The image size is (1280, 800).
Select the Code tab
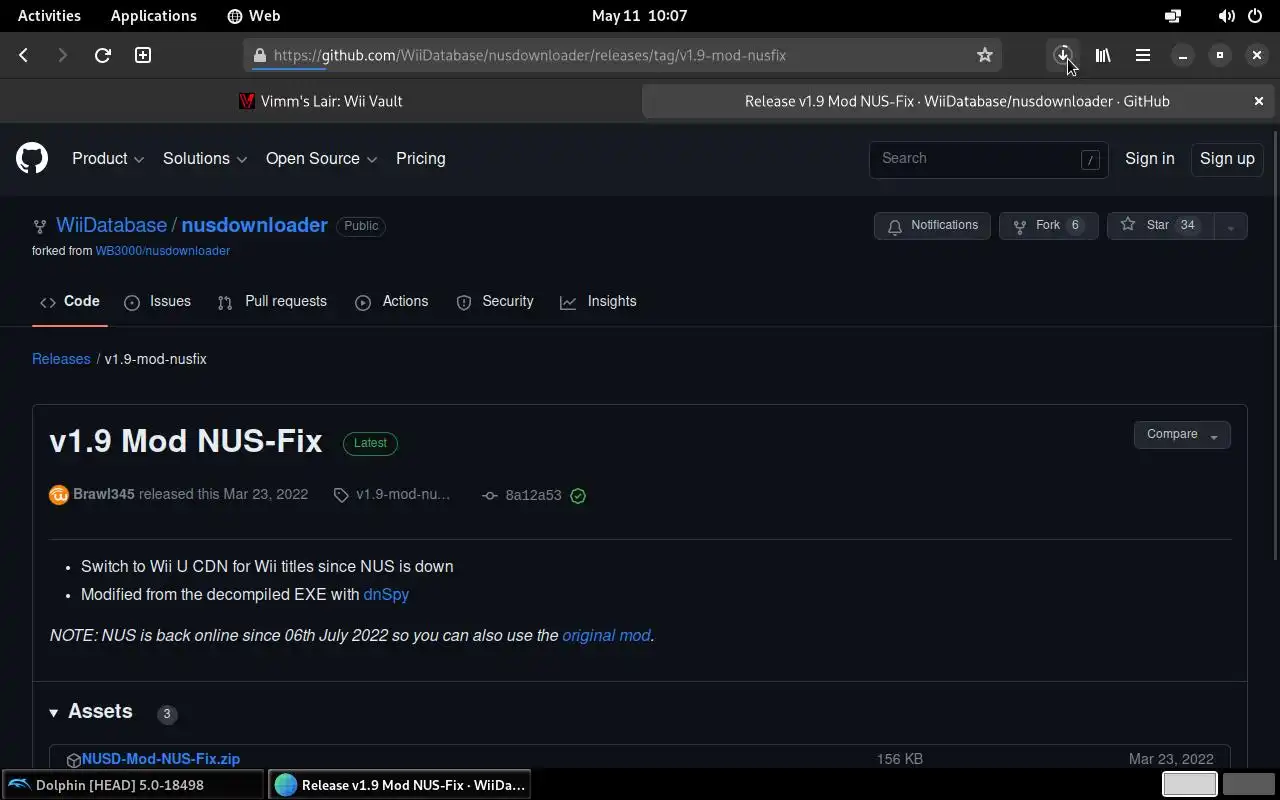[69, 301]
